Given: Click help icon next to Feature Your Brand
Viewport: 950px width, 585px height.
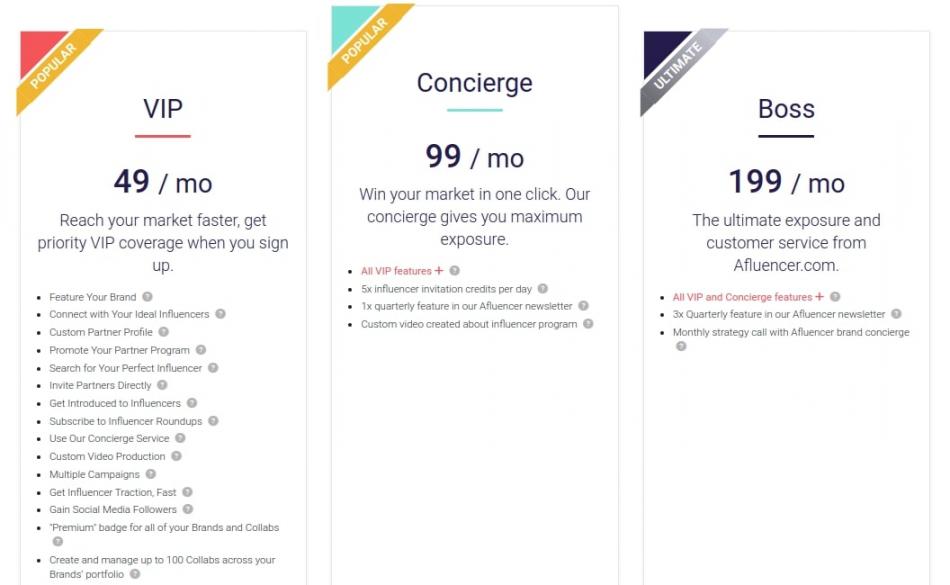Looking at the screenshot, I should [x=147, y=296].
